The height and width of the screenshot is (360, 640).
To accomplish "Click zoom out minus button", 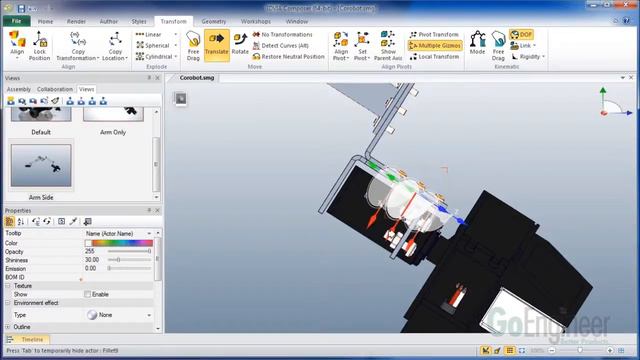I will [x=552, y=350].
